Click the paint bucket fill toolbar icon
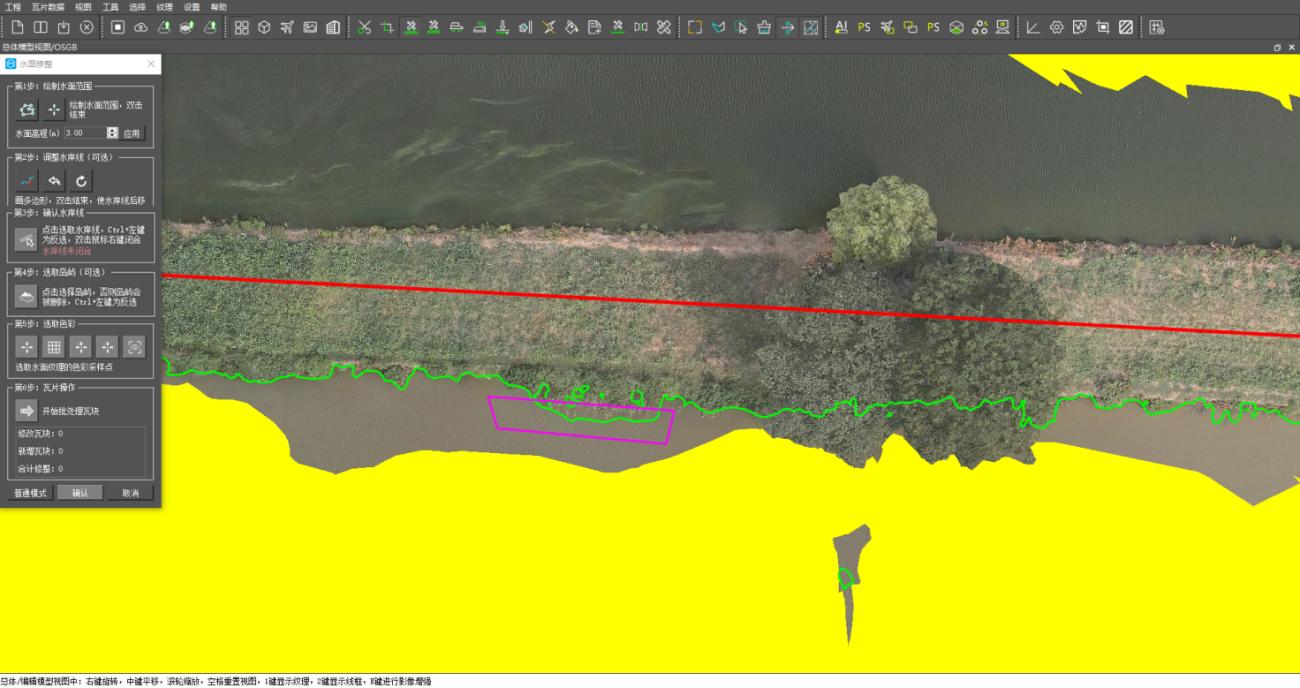 [x=571, y=27]
